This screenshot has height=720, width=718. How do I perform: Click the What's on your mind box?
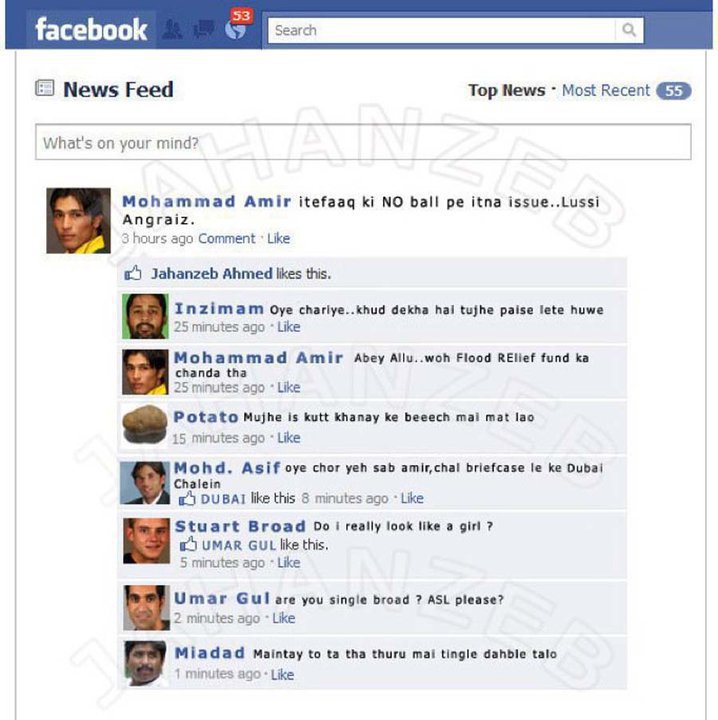click(363, 142)
